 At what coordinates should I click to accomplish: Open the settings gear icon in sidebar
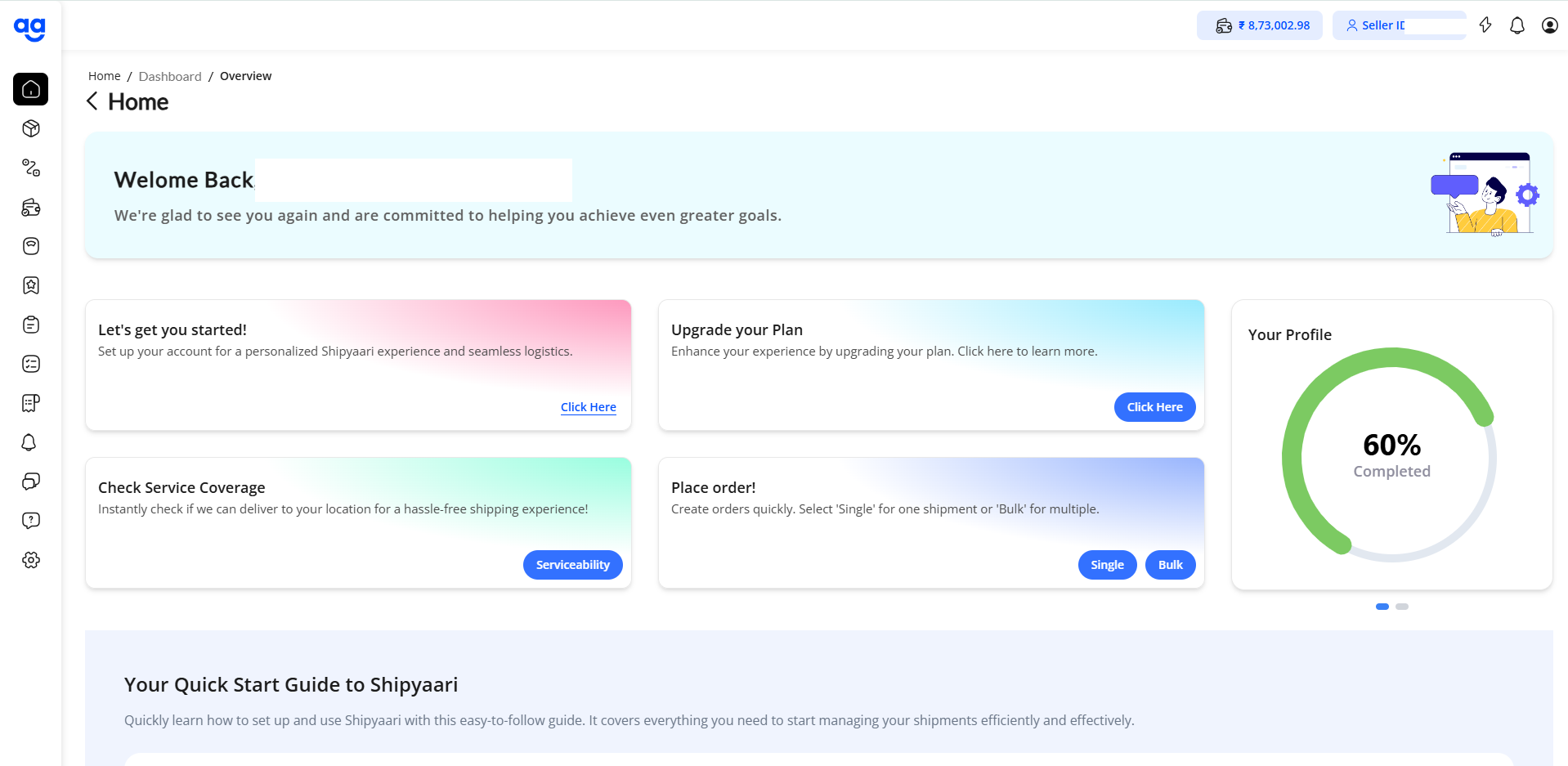(31, 560)
